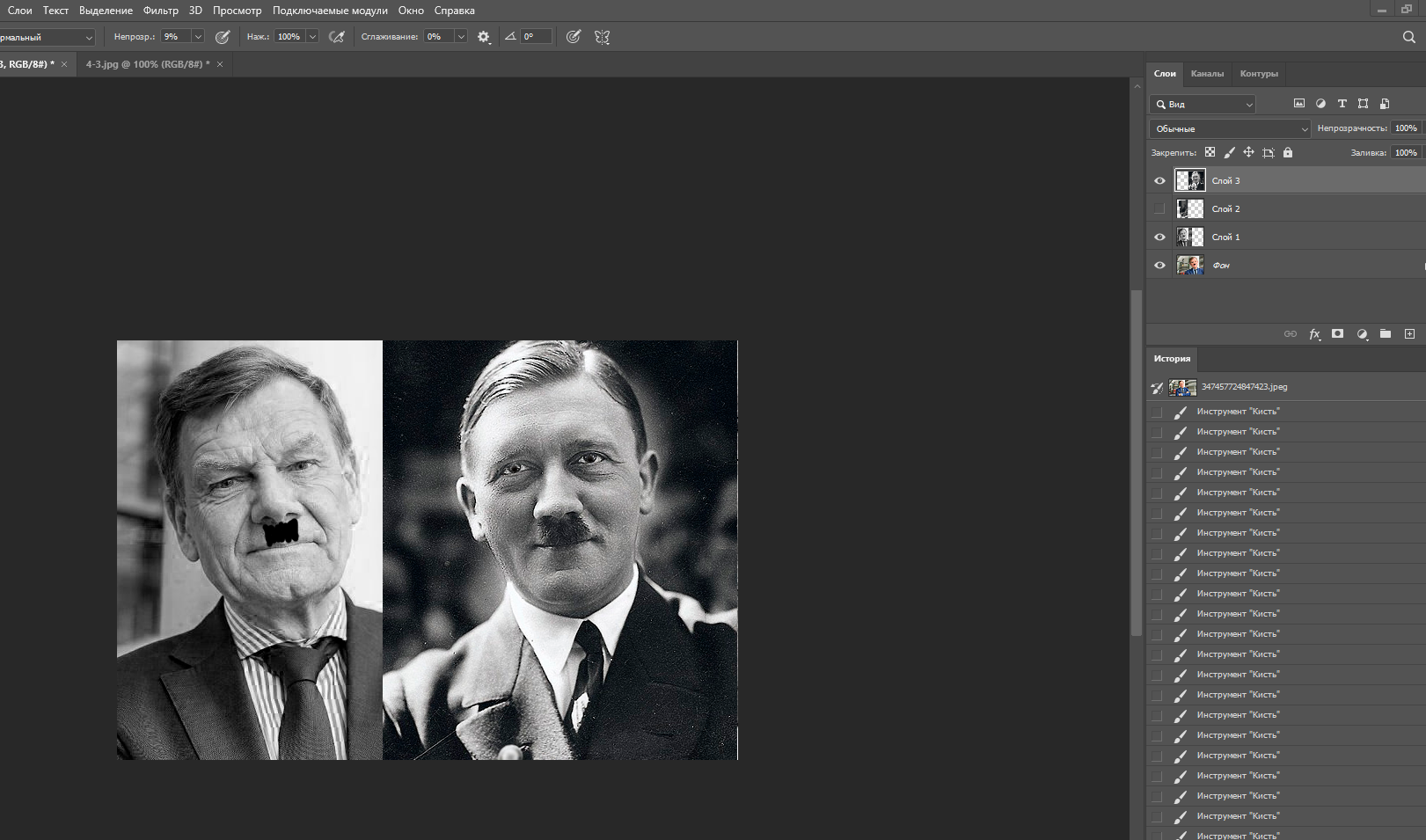The height and width of the screenshot is (840, 1426).
Task: Click the Слой 1 layer thumbnail
Action: coord(1190,237)
